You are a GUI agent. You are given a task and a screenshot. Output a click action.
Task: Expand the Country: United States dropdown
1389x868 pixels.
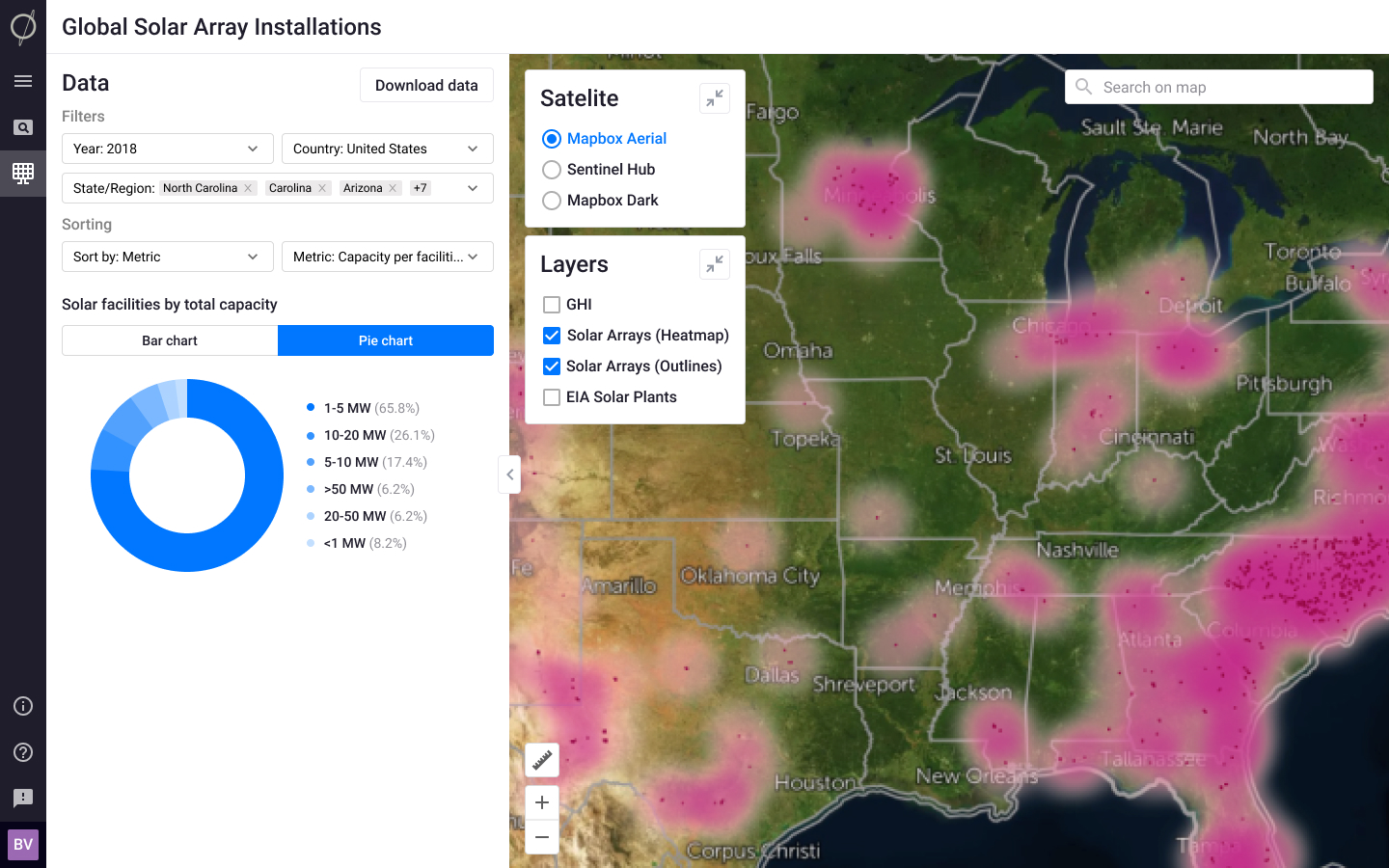pos(387,149)
